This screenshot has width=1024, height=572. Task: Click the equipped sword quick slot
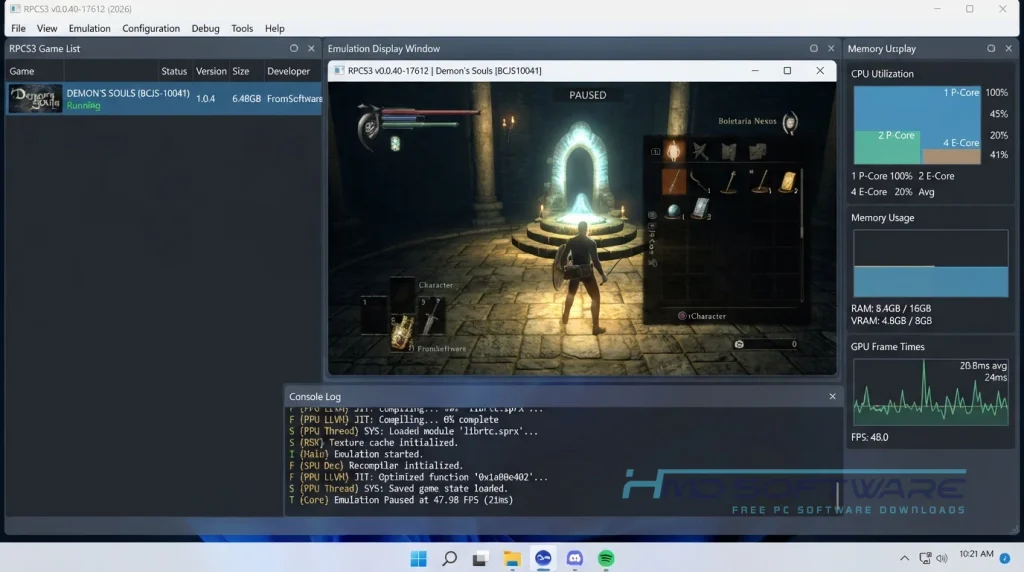[431, 315]
